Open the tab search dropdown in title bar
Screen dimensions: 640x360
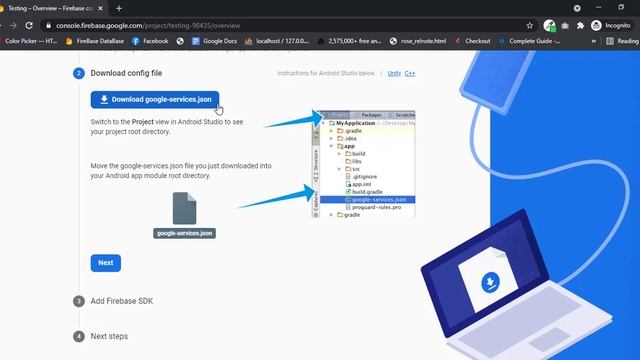tap(577, 8)
